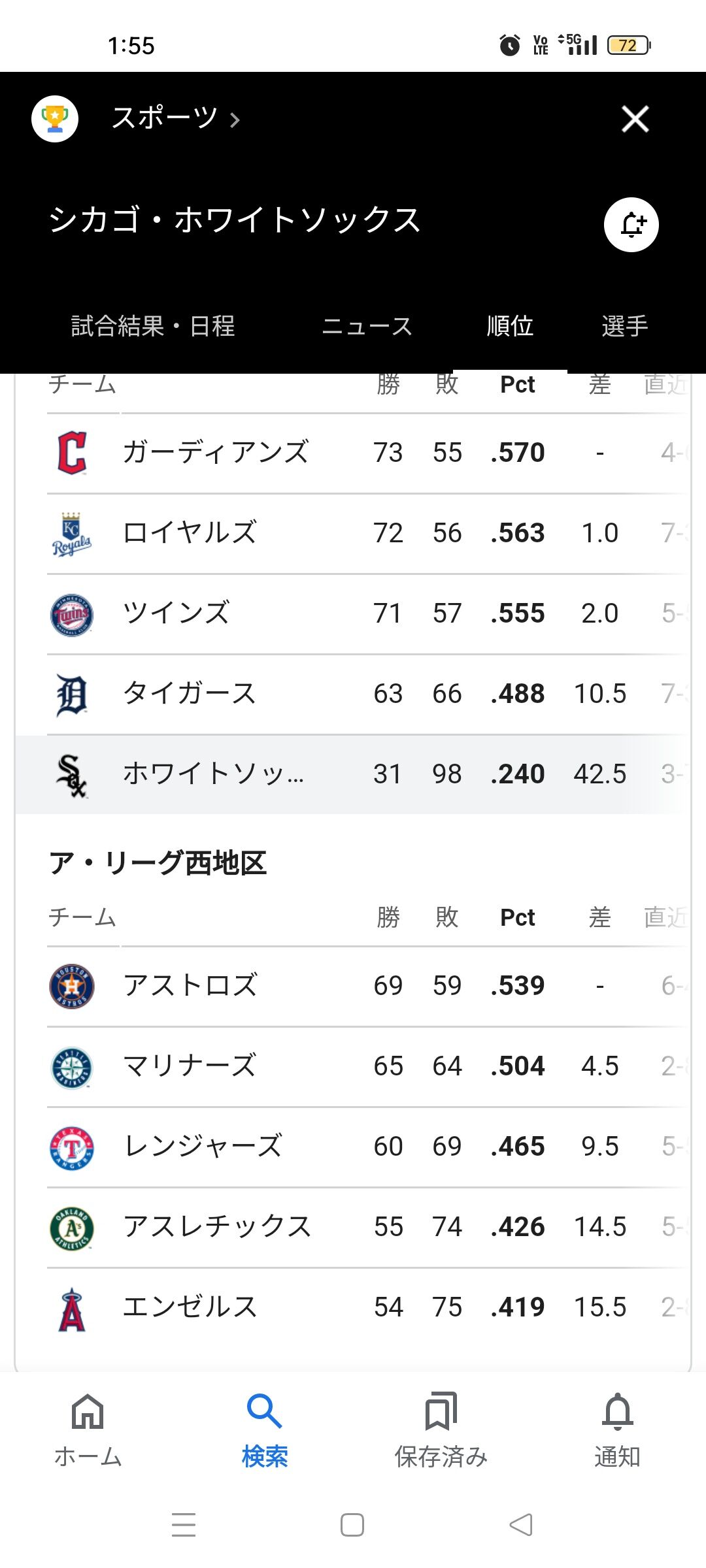Tap the Rangers team logo
Image resolution: width=706 pixels, height=1568 pixels.
click(72, 1147)
